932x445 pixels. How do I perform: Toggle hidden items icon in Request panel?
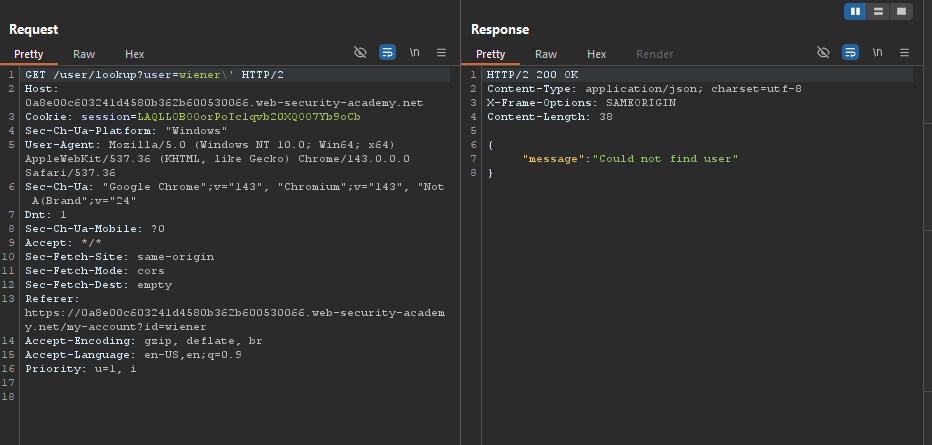[360, 52]
